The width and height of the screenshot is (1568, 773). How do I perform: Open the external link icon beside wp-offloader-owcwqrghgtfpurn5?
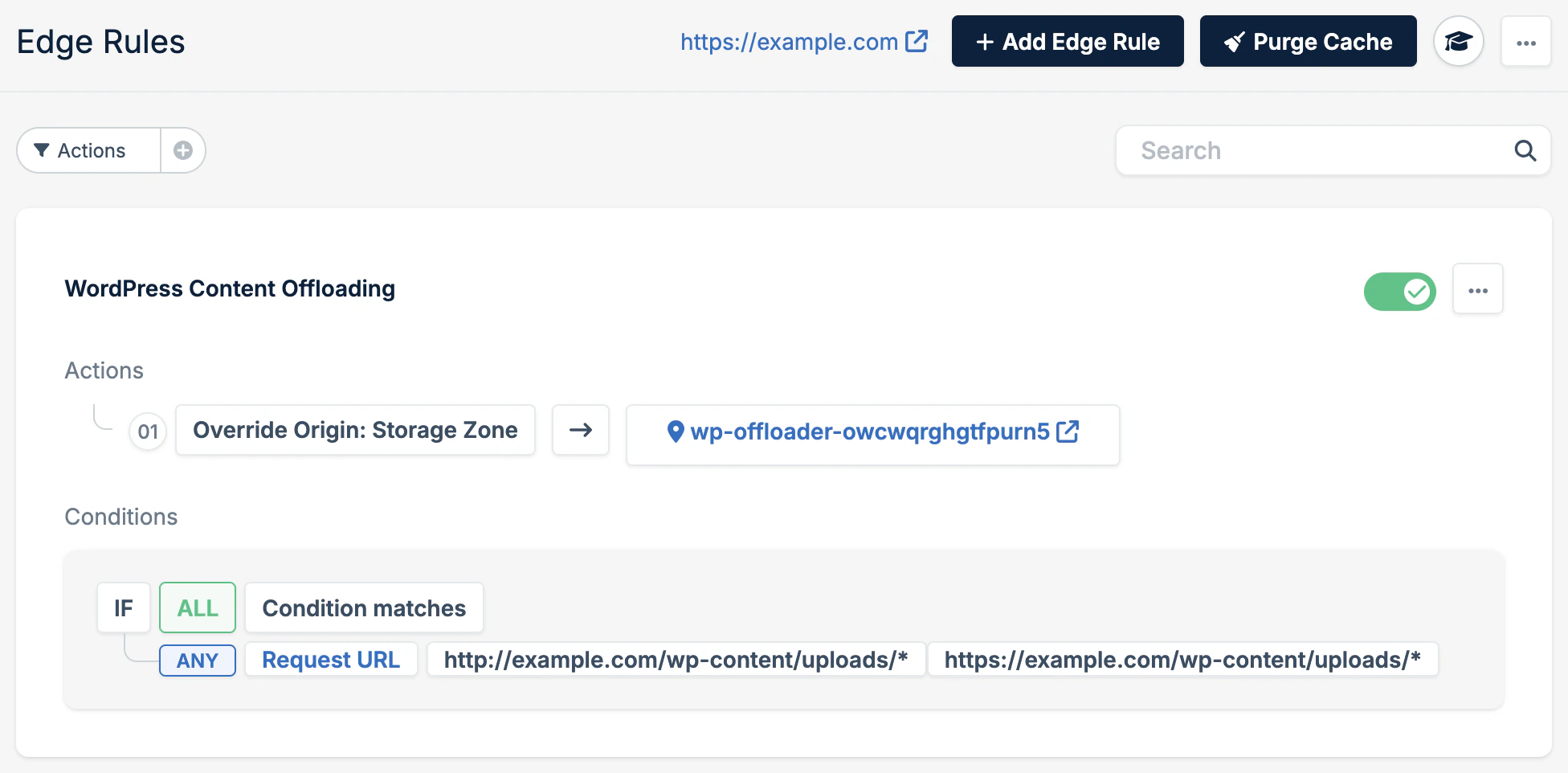tap(1068, 431)
